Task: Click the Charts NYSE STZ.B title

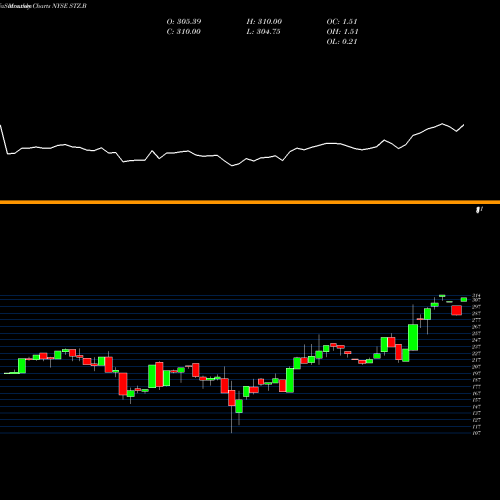Action: pyautogui.click(x=60, y=6)
